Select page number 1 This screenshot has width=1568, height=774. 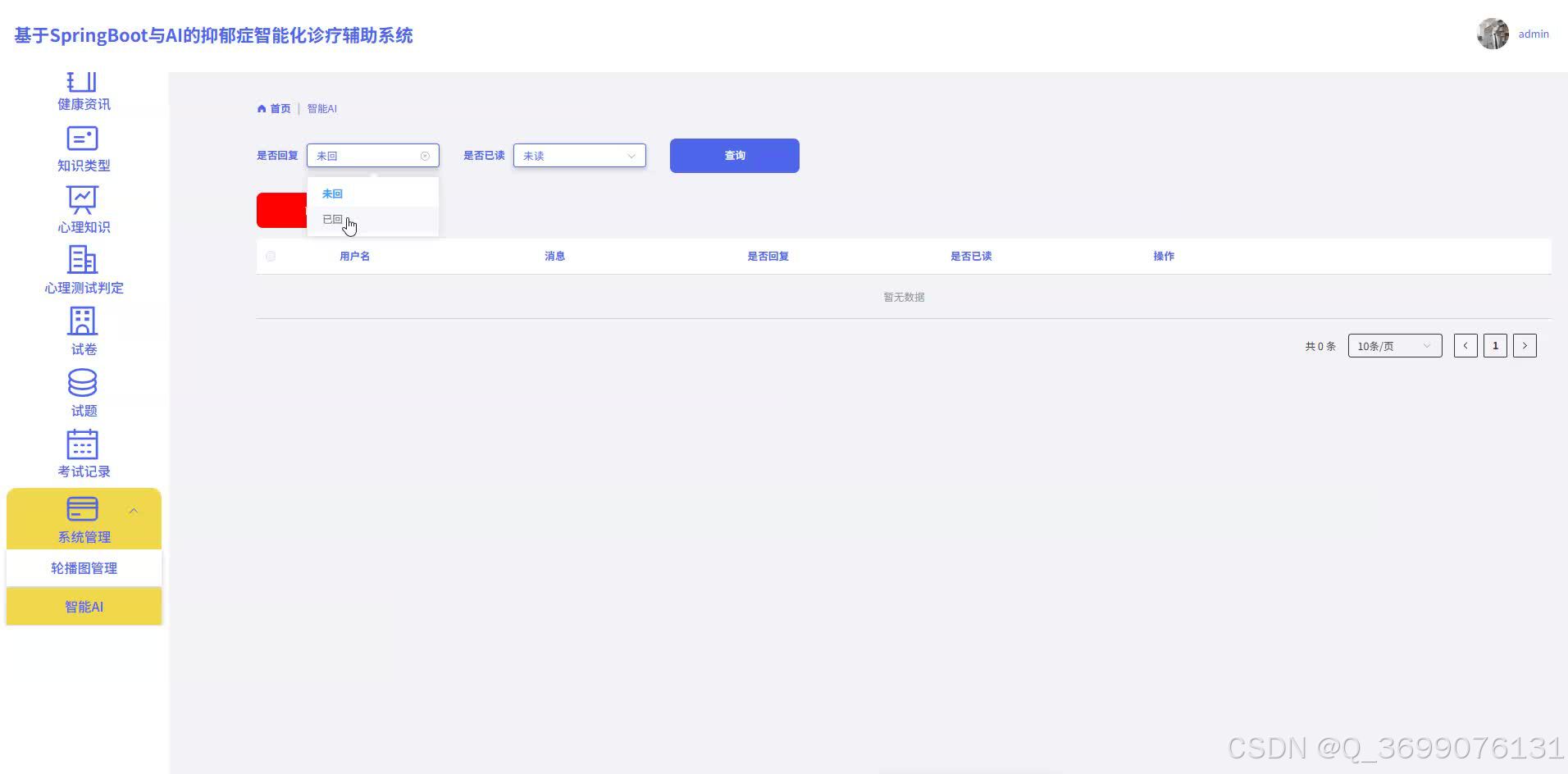(x=1495, y=346)
